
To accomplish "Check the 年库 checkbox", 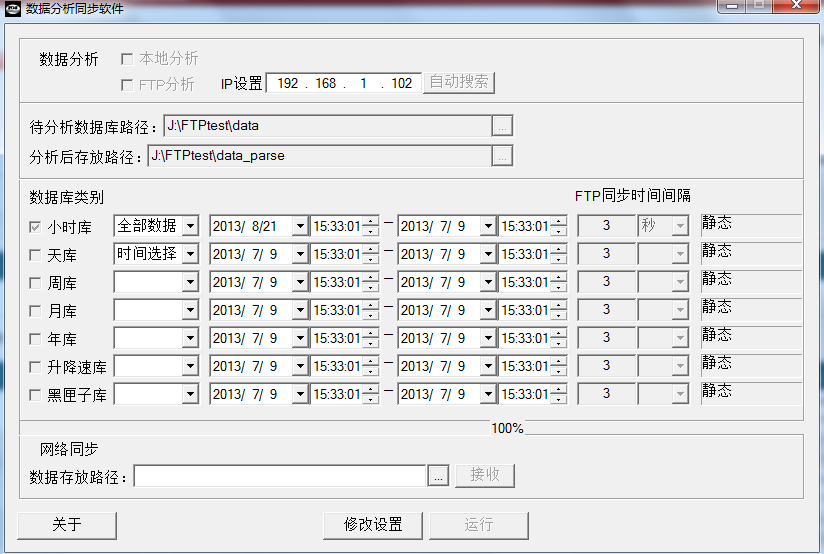I will tap(35, 339).
